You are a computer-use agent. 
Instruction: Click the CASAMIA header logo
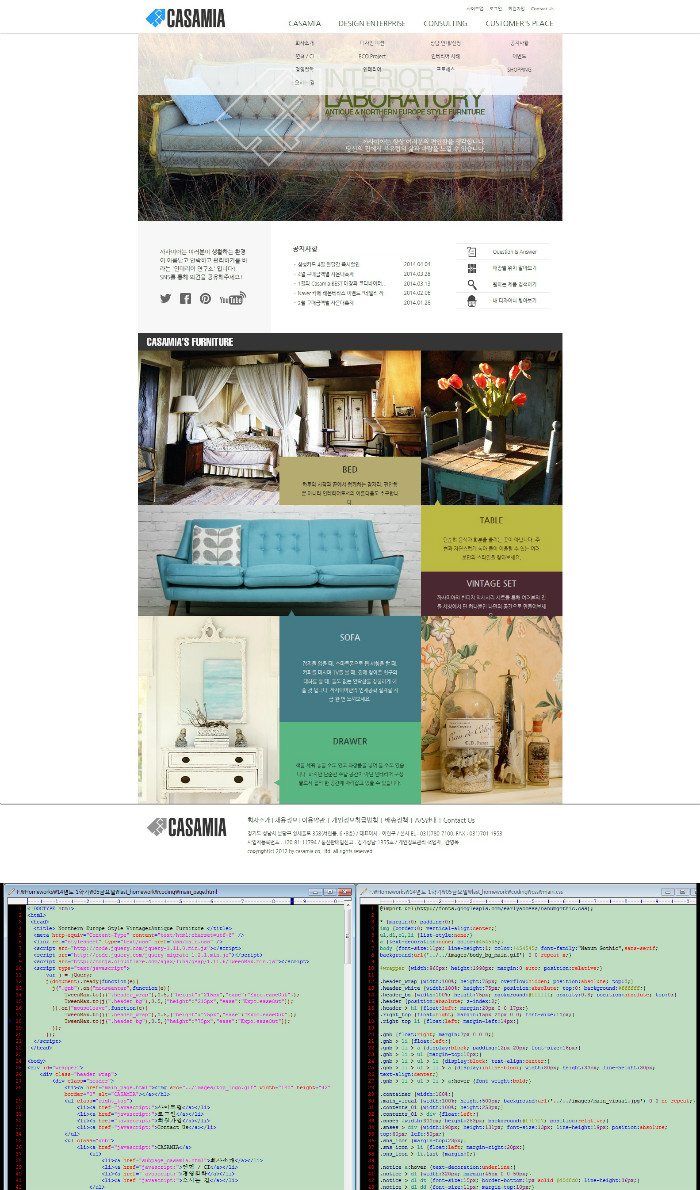point(185,18)
